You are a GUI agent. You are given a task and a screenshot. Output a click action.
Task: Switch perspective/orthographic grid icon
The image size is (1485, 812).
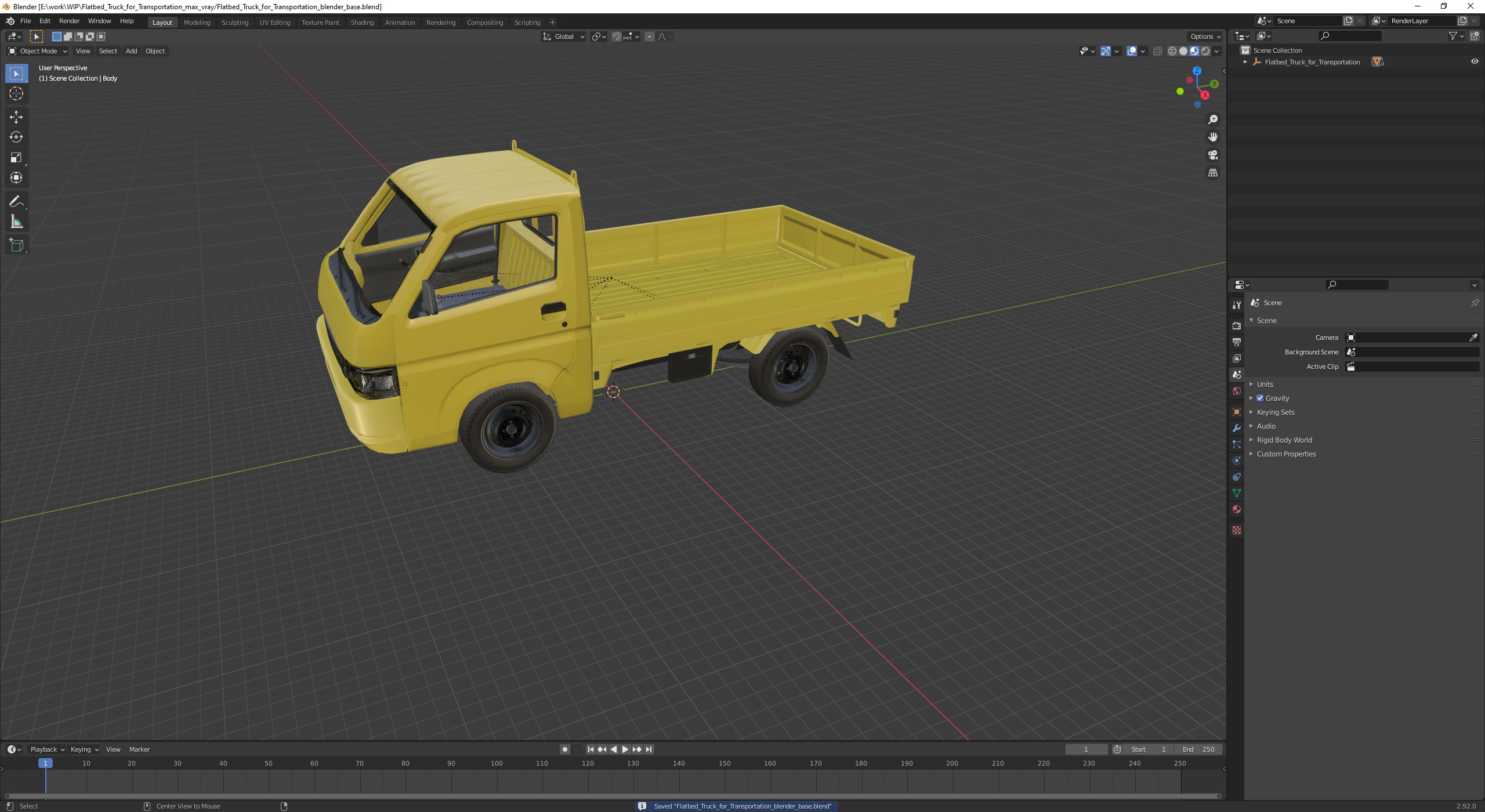(1212, 173)
